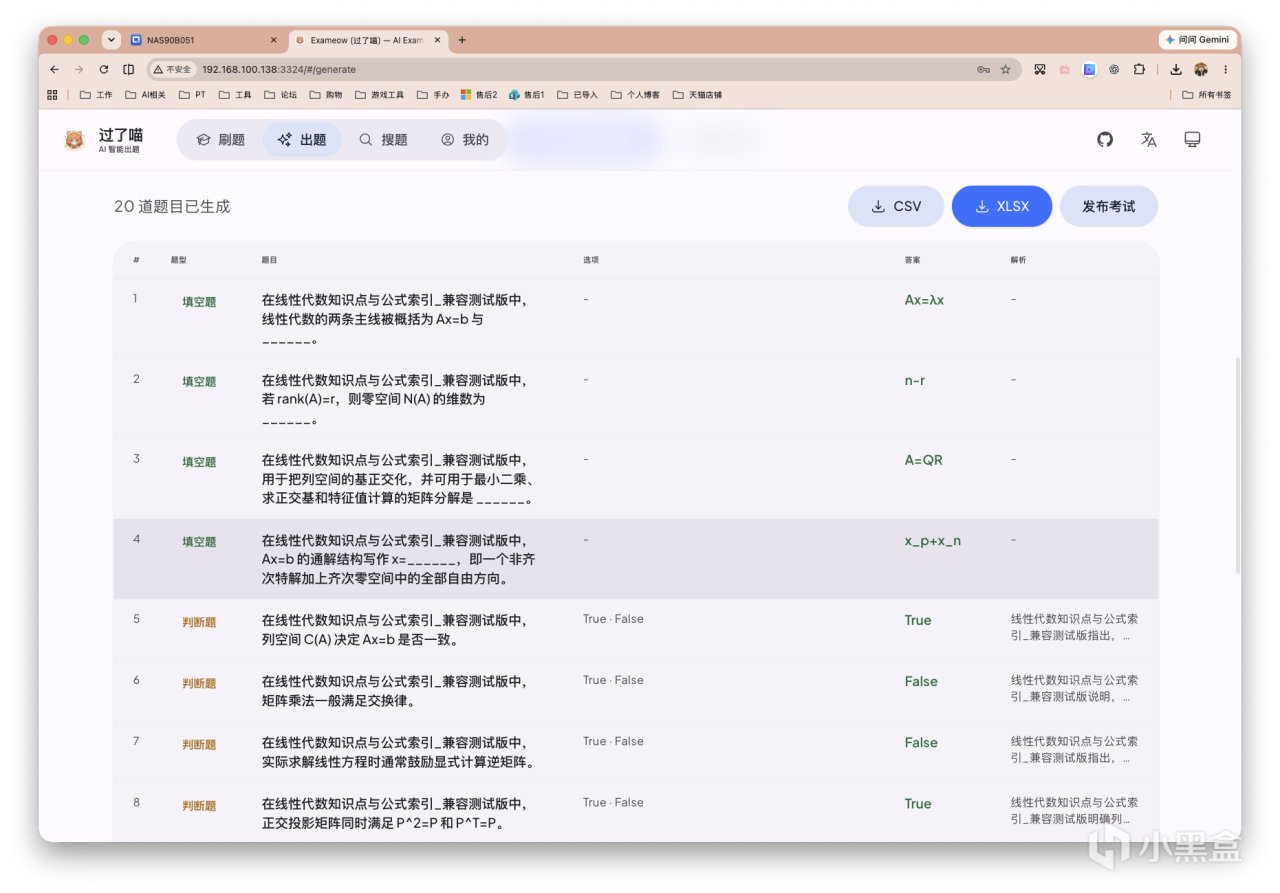Viewport: 1280px width, 893px height.
Task: Click the page vertical scrollbar
Action: click(1237, 465)
